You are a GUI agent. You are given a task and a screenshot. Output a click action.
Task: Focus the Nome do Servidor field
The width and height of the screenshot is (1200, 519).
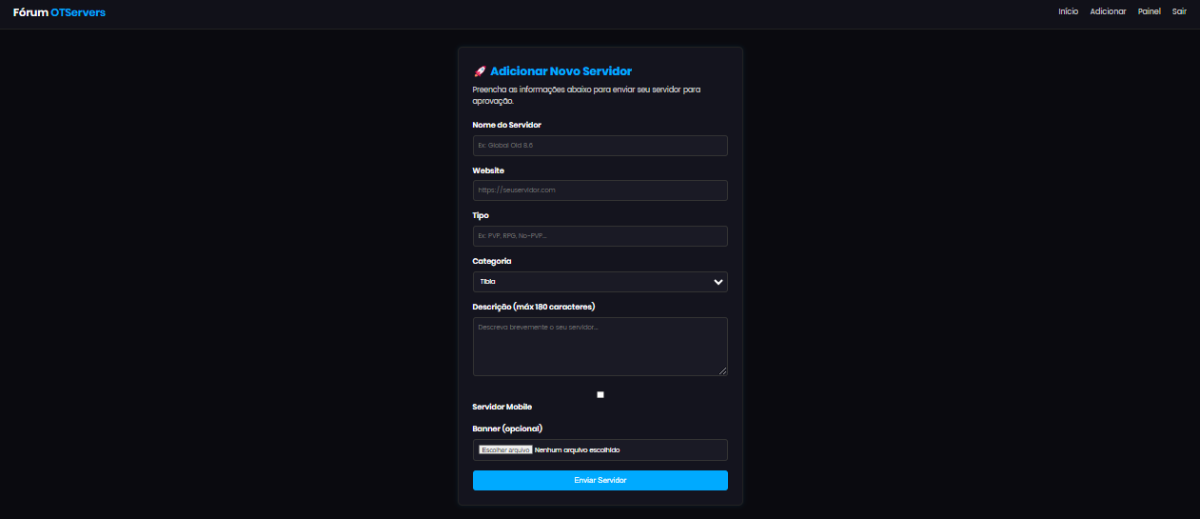pos(600,146)
